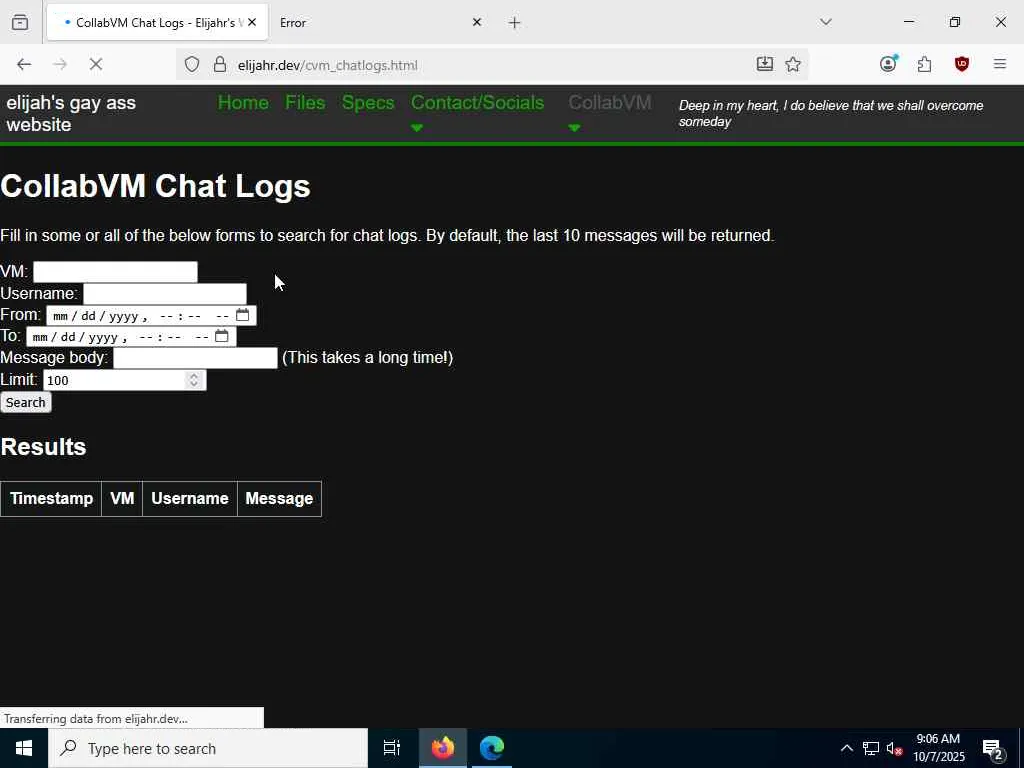Minimize the Firefox window
1024x768 pixels.
tap(908, 22)
